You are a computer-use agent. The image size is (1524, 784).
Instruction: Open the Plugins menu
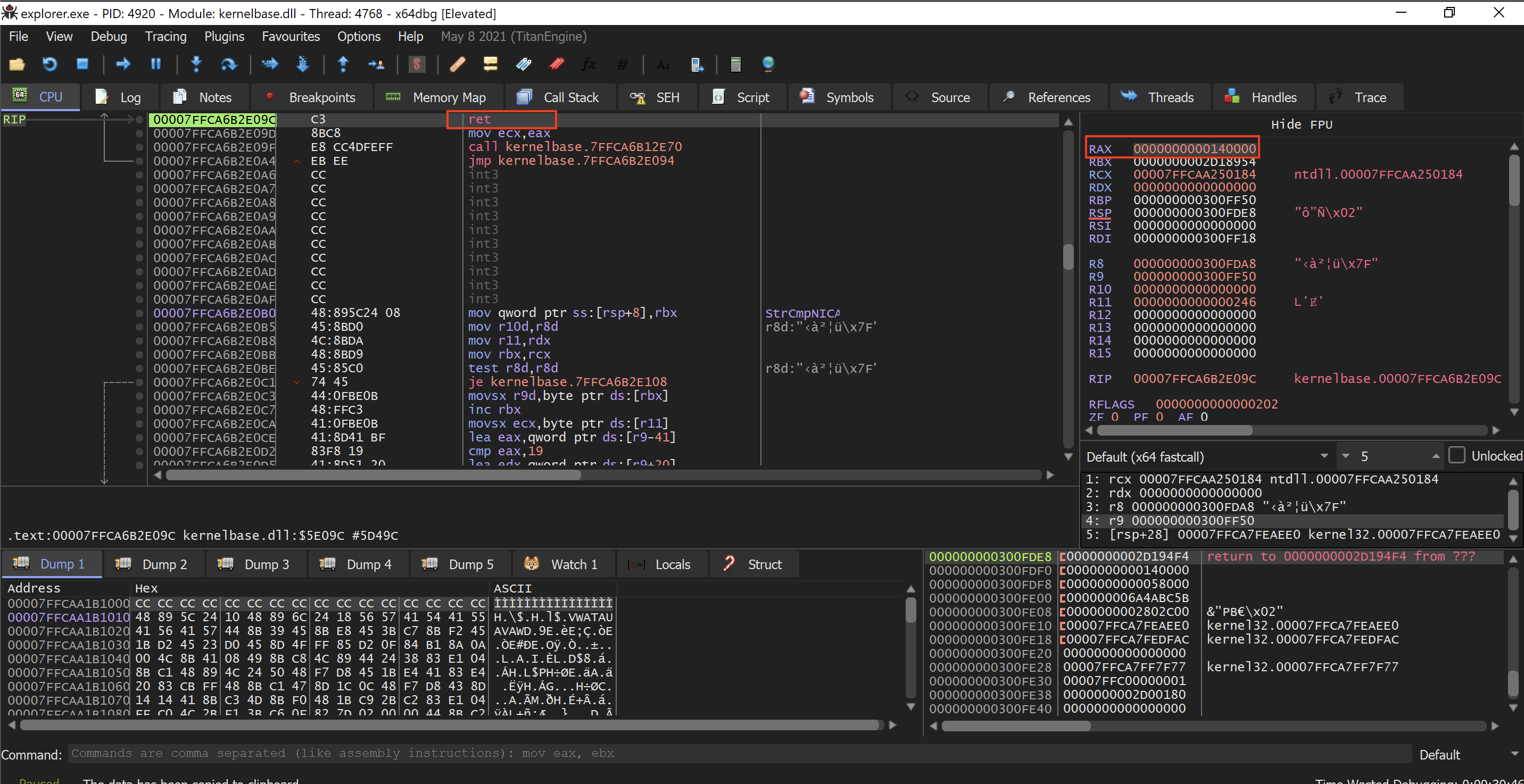[224, 37]
